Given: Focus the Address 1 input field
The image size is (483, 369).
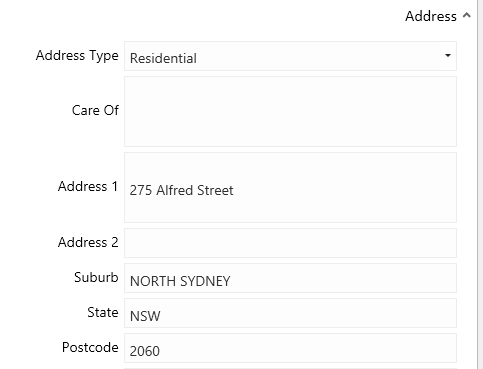Looking at the screenshot, I should click(290, 187).
